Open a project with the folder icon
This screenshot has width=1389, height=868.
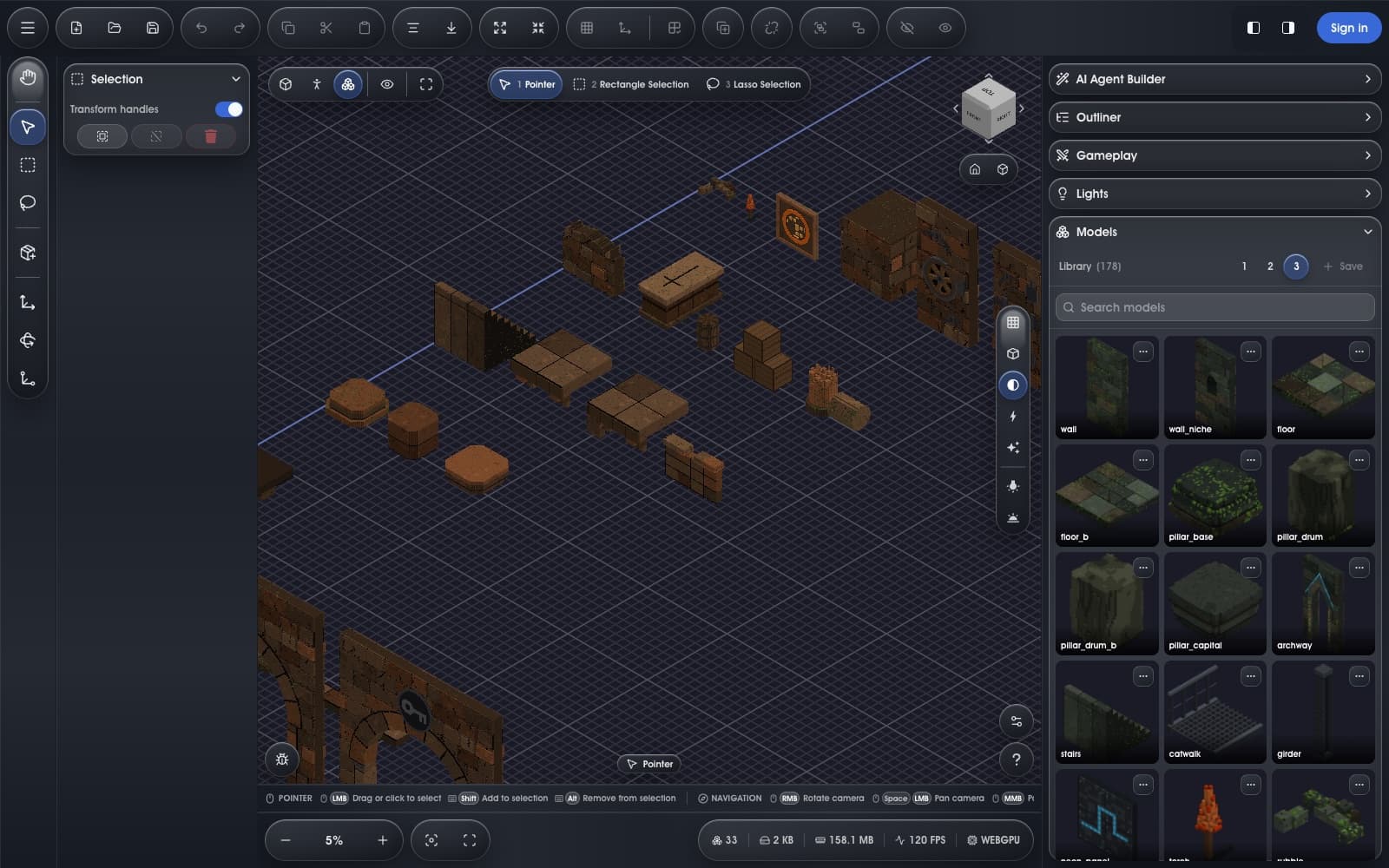click(x=115, y=28)
